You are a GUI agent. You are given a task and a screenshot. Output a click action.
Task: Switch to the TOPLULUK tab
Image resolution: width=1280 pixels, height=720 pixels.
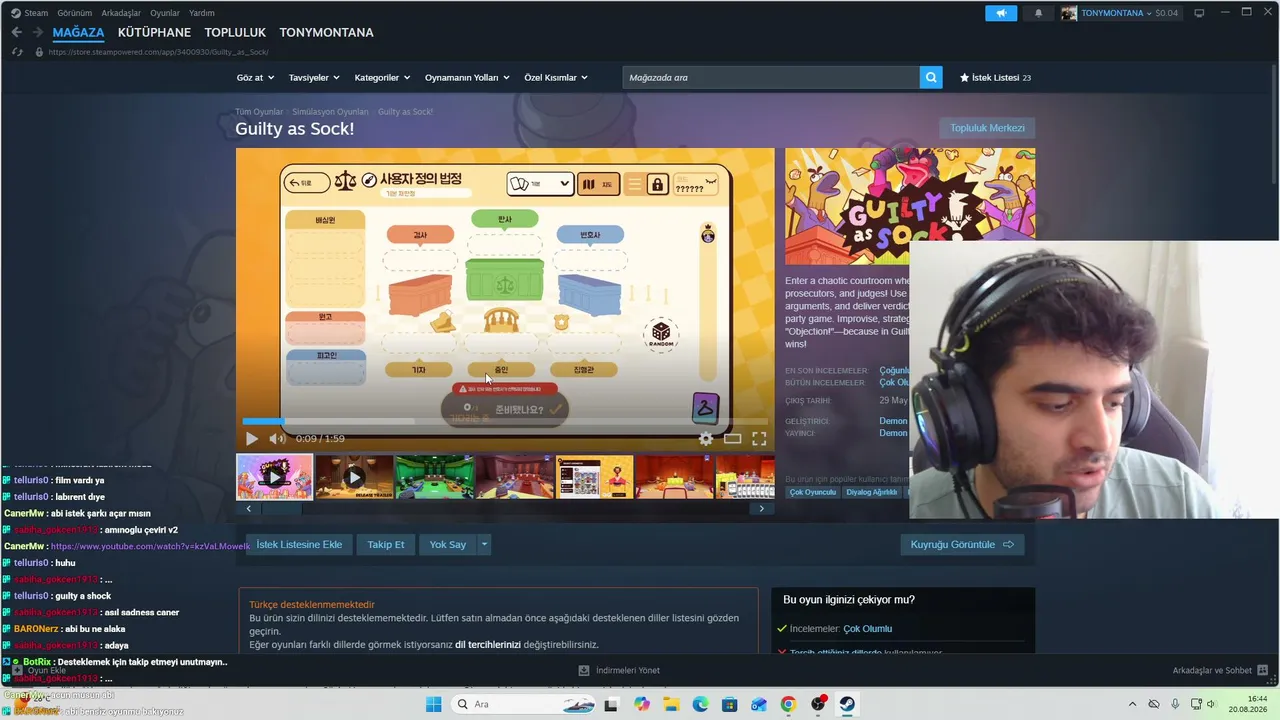(x=235, y=33)
